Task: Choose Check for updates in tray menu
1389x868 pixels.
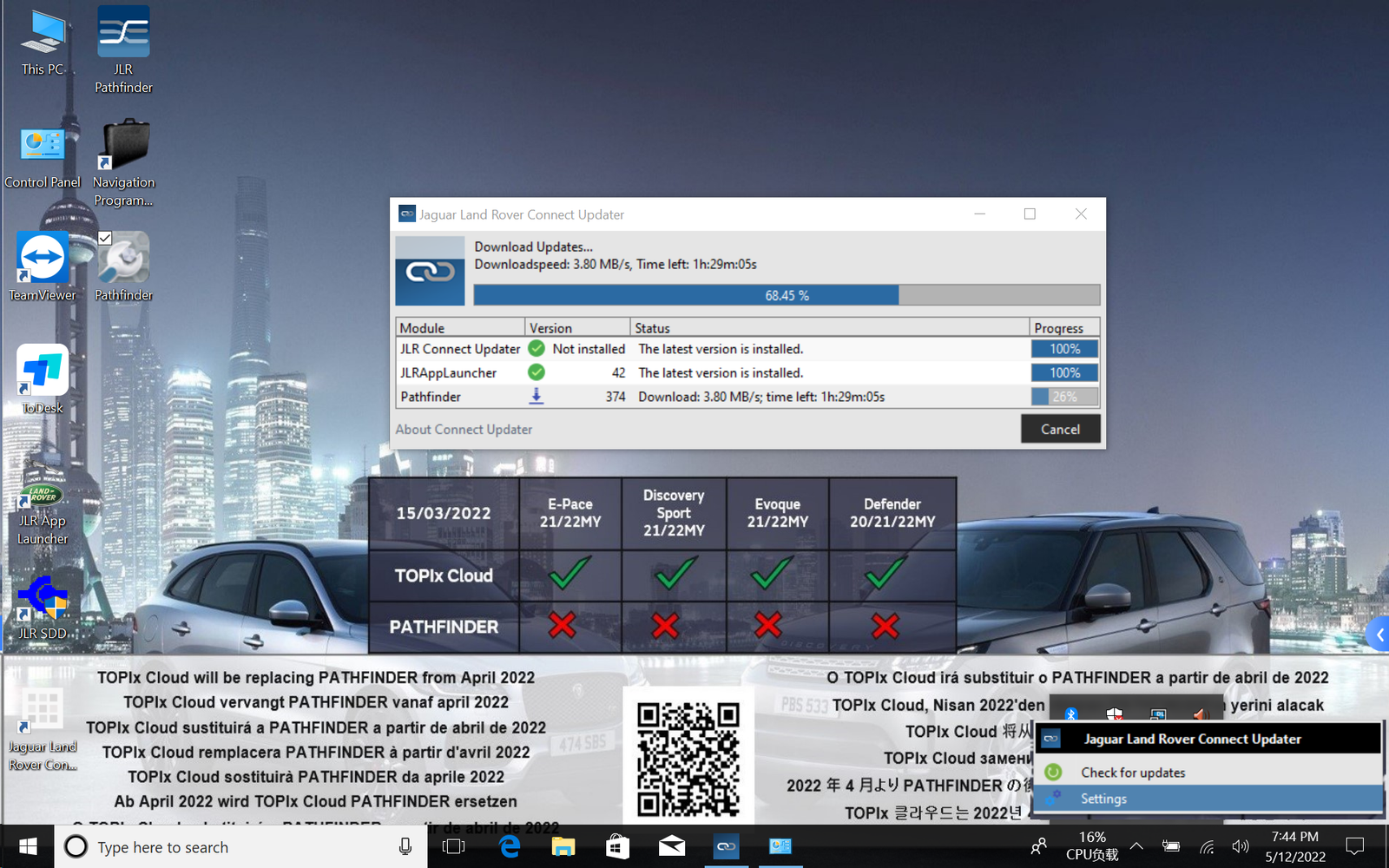Action: (x=1133, y=773)
